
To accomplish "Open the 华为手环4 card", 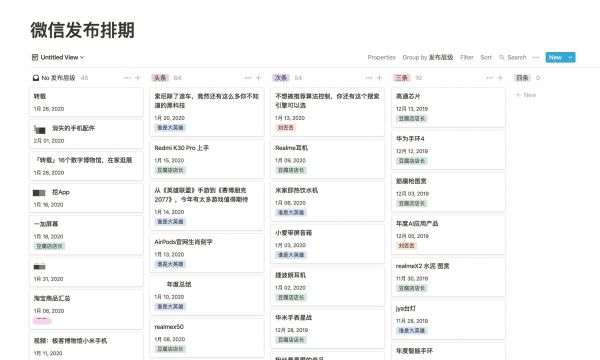I will click(x=448, y=150).
